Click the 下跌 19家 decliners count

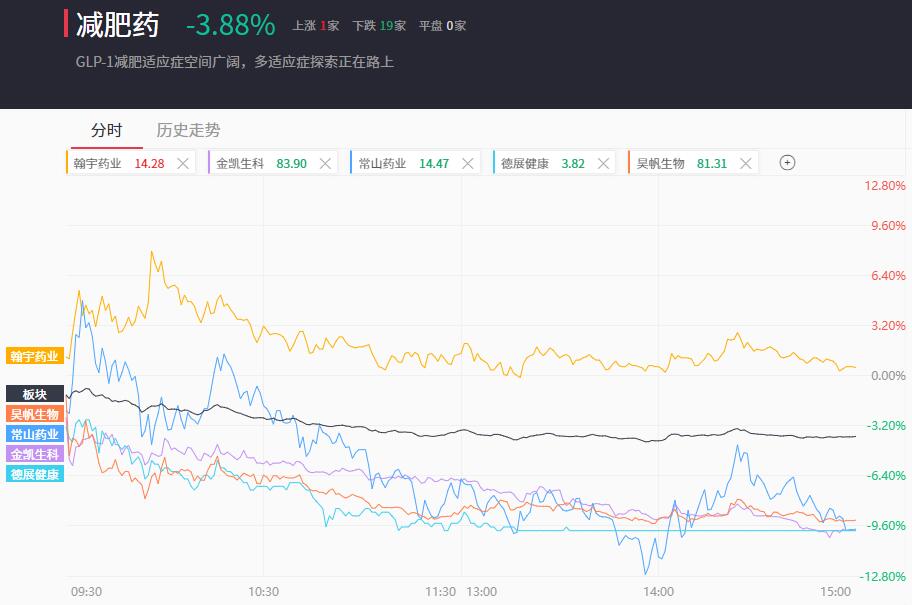(379, 26)
